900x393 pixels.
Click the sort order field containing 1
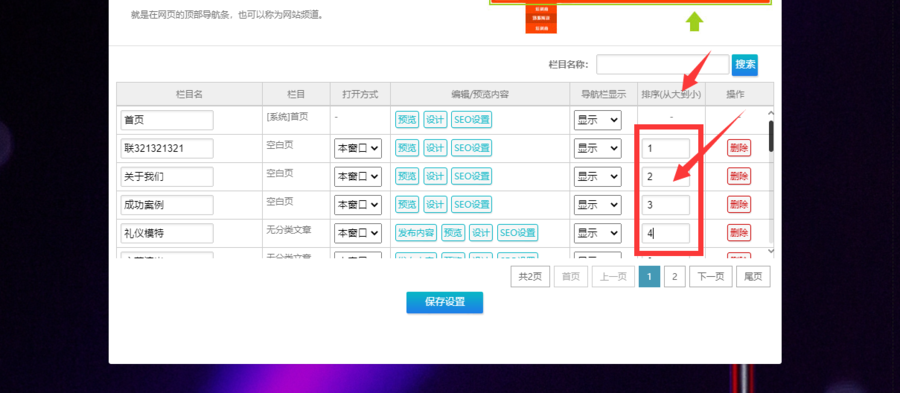[x=666, y=149]
